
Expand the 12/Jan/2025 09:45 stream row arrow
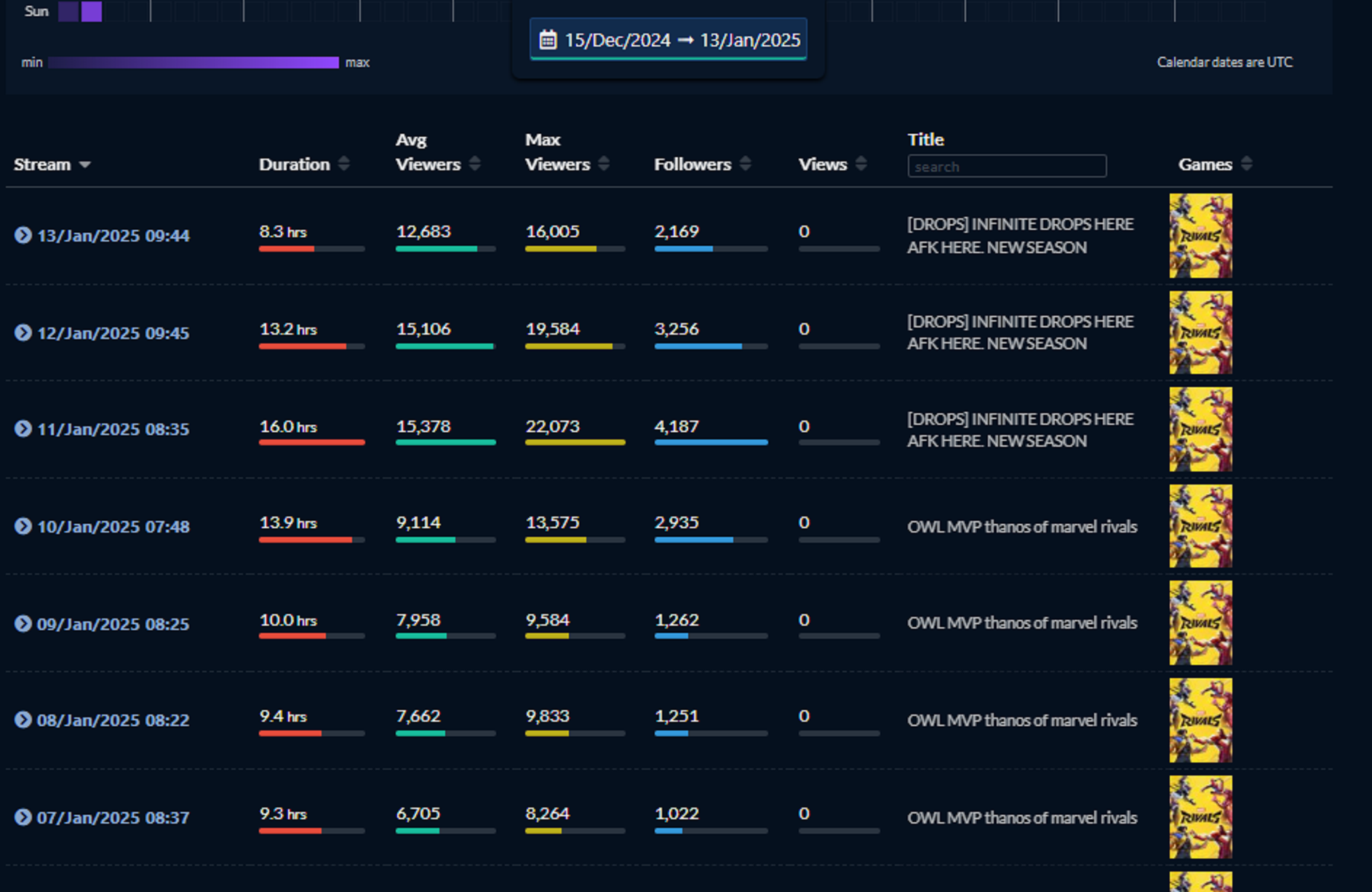(x=23, y=332)
